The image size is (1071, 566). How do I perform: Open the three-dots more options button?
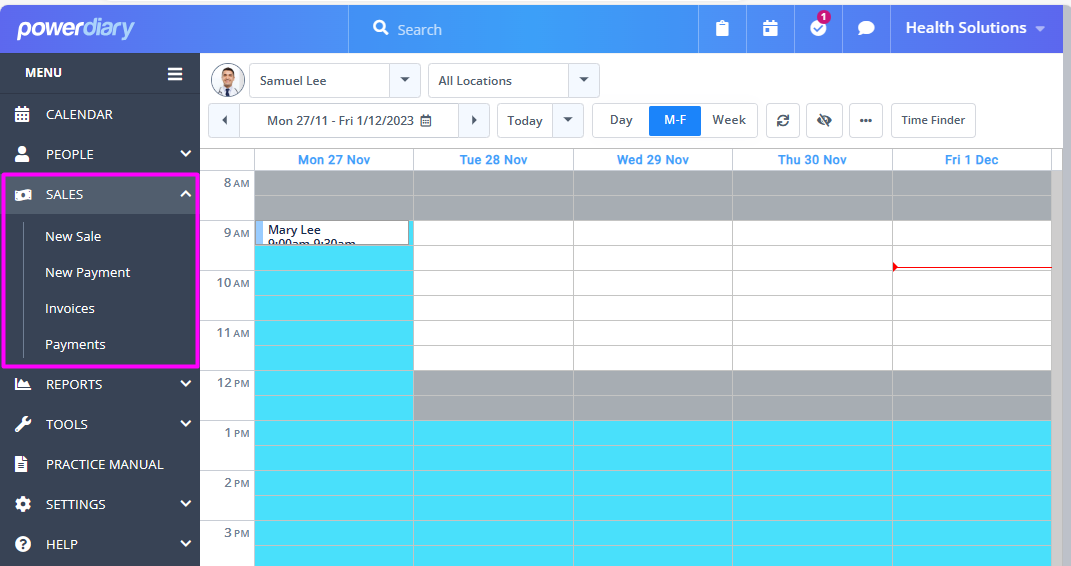(866, 120)
